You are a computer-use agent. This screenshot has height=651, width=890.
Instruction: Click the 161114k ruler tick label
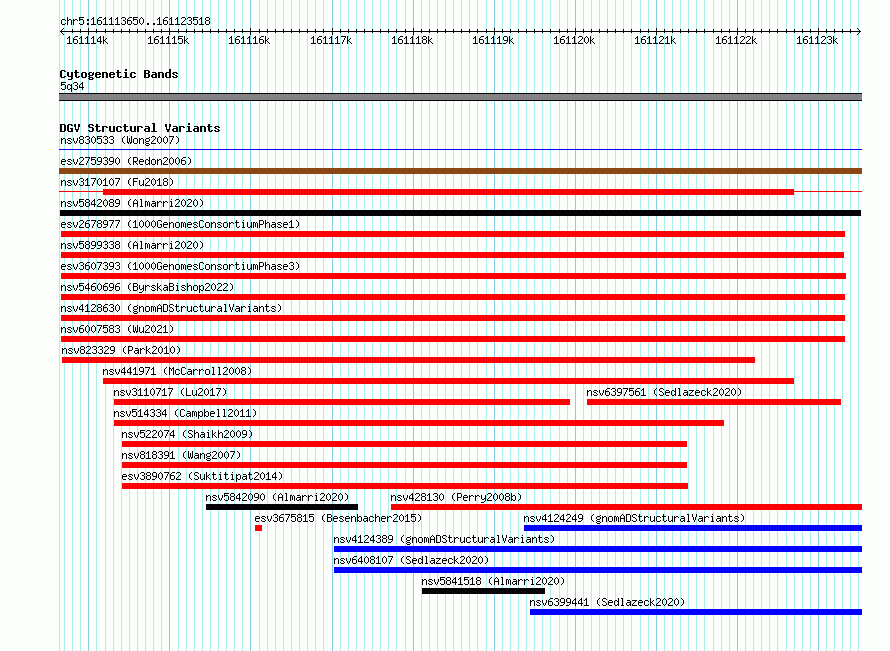tap(87, 40)
